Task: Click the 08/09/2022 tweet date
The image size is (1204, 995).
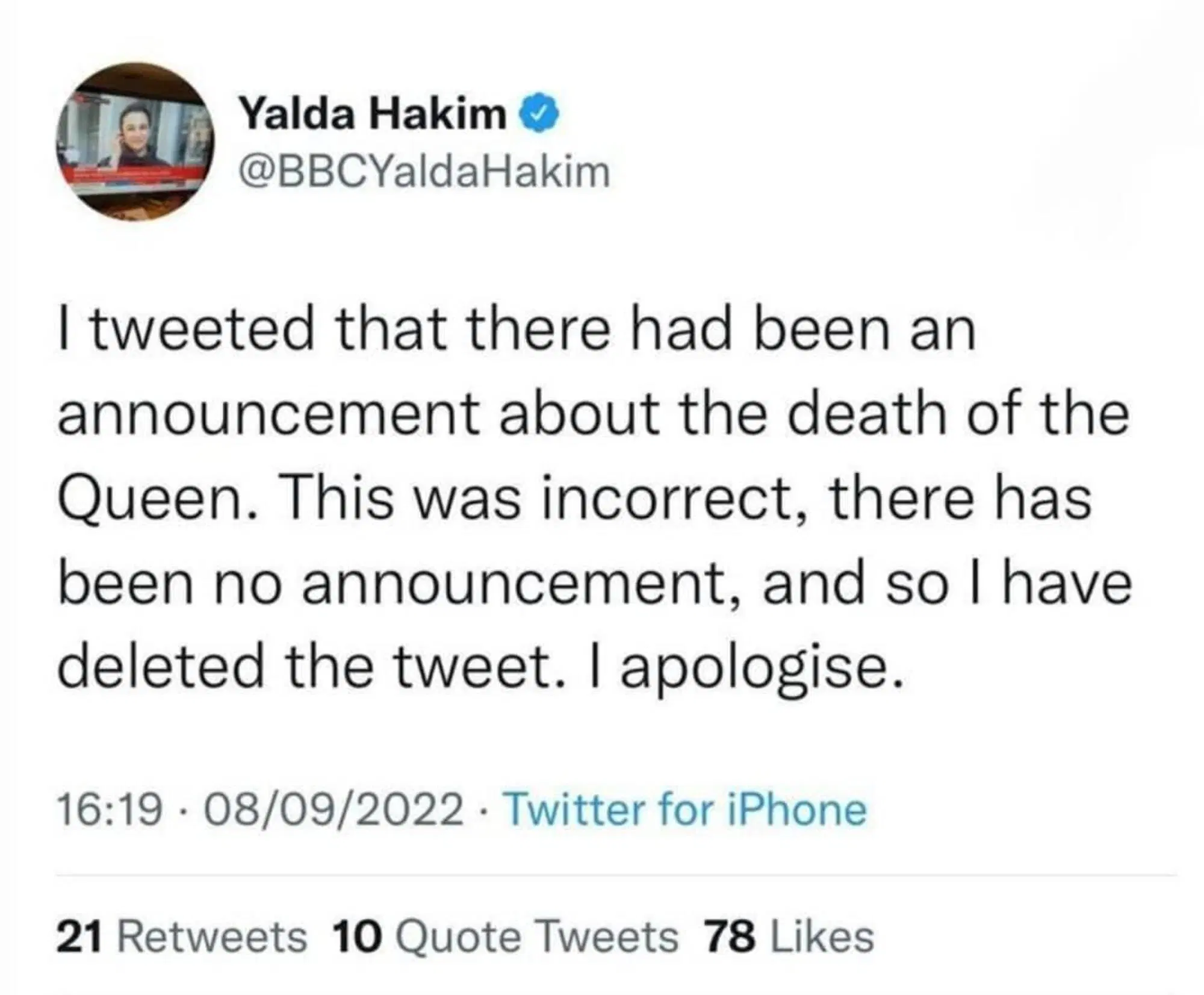Action: (x=334, y=809)
